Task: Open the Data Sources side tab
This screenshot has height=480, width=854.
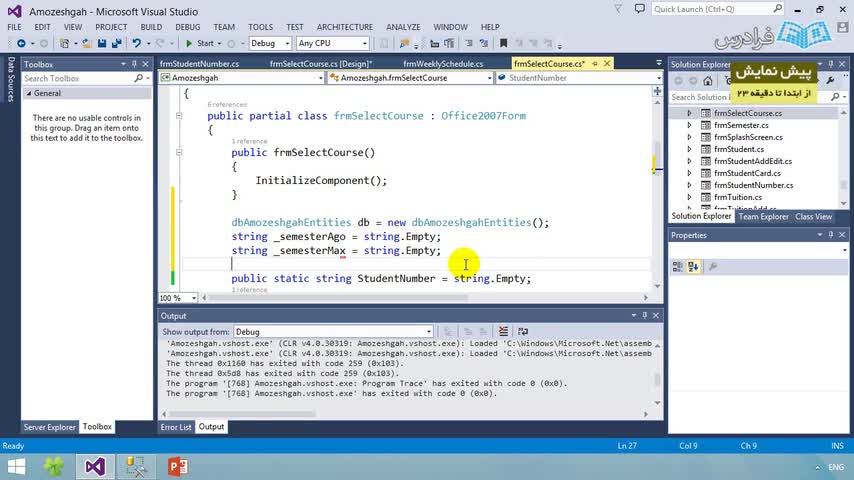Action: pyautogui.click(x=10, y=79)
